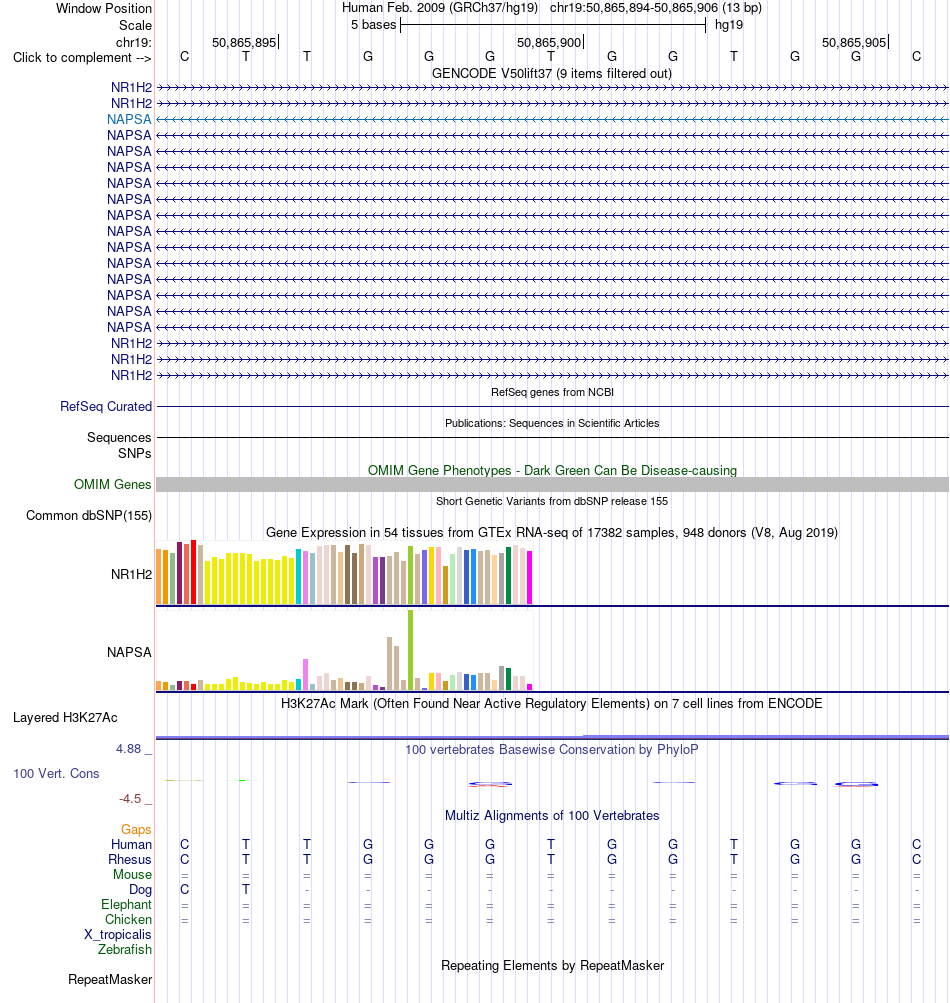The height and width of the screenshot is (1003, 950).
Task: Click the 'Click to complement -->' label
Action: tap(82, 58)
